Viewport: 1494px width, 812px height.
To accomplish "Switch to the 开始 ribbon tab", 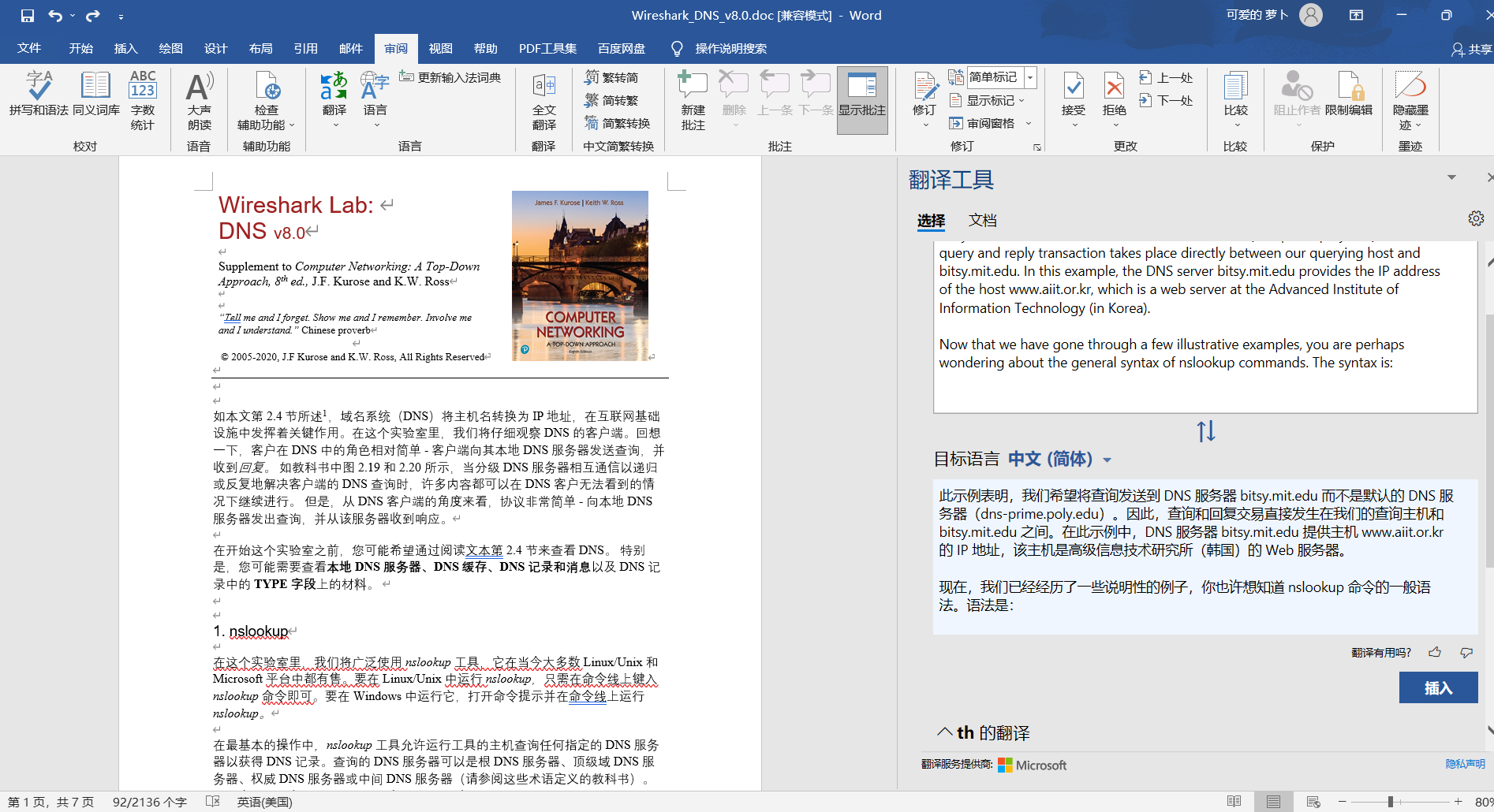I will 81,49.
